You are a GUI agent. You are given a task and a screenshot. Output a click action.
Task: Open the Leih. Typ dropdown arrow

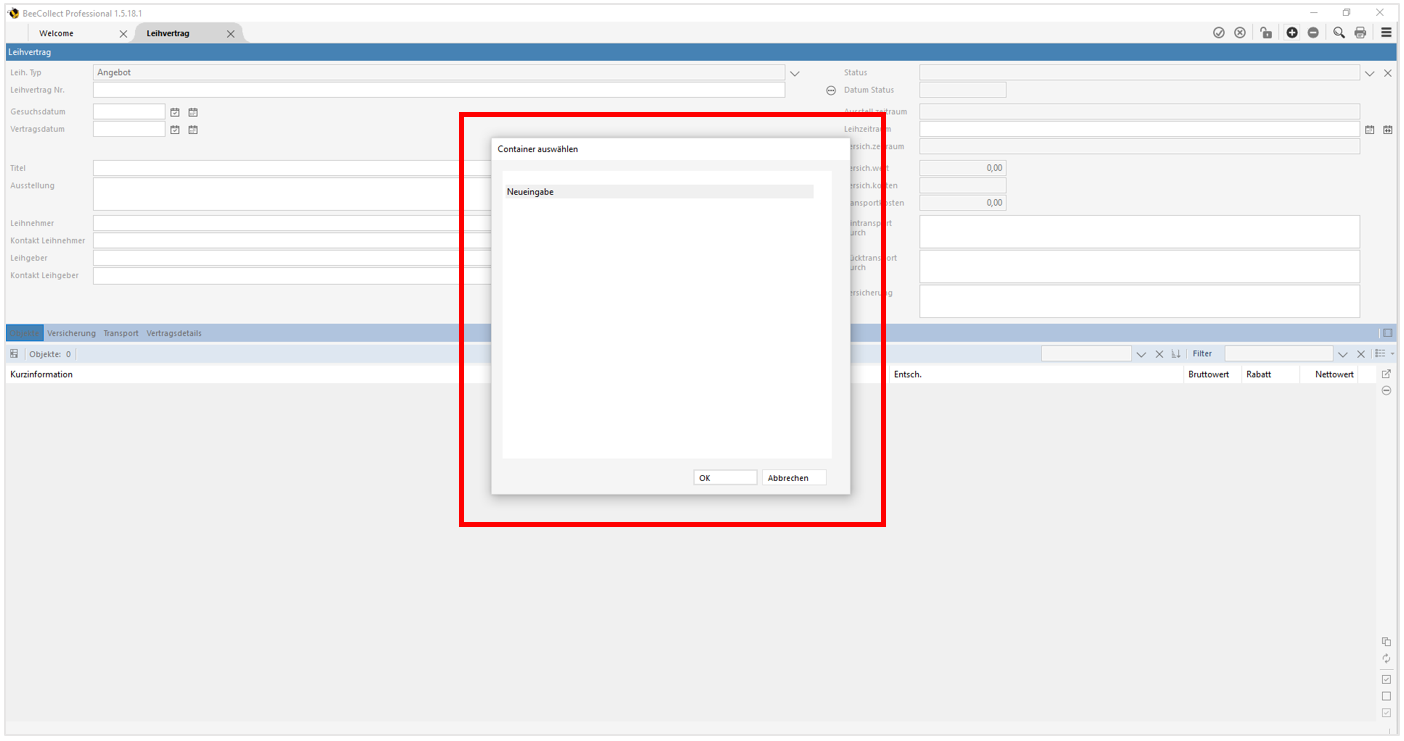(x=794, y=72)
